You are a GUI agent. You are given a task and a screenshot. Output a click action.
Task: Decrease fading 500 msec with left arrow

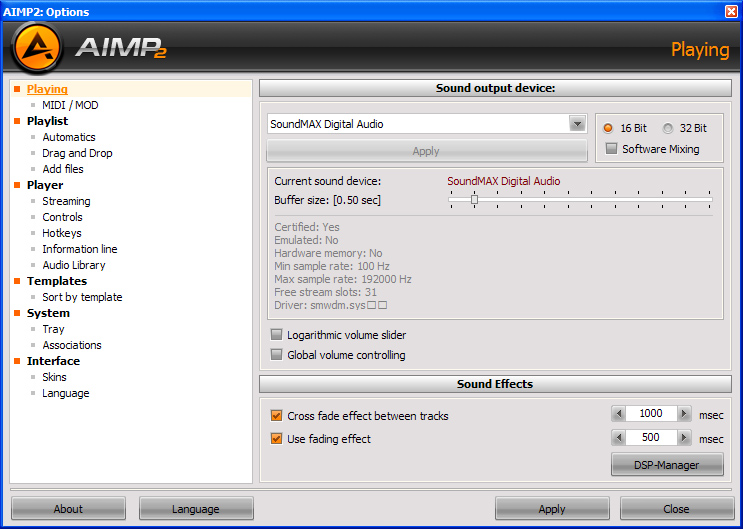[618, 437]
